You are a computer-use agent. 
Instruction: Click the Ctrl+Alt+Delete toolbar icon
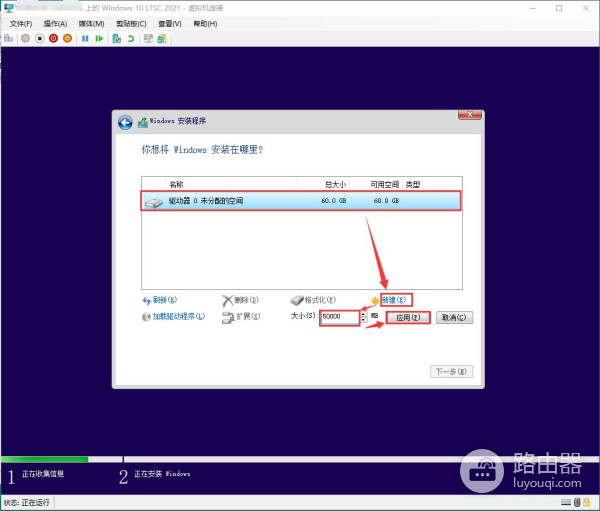(x=10, y=39)
